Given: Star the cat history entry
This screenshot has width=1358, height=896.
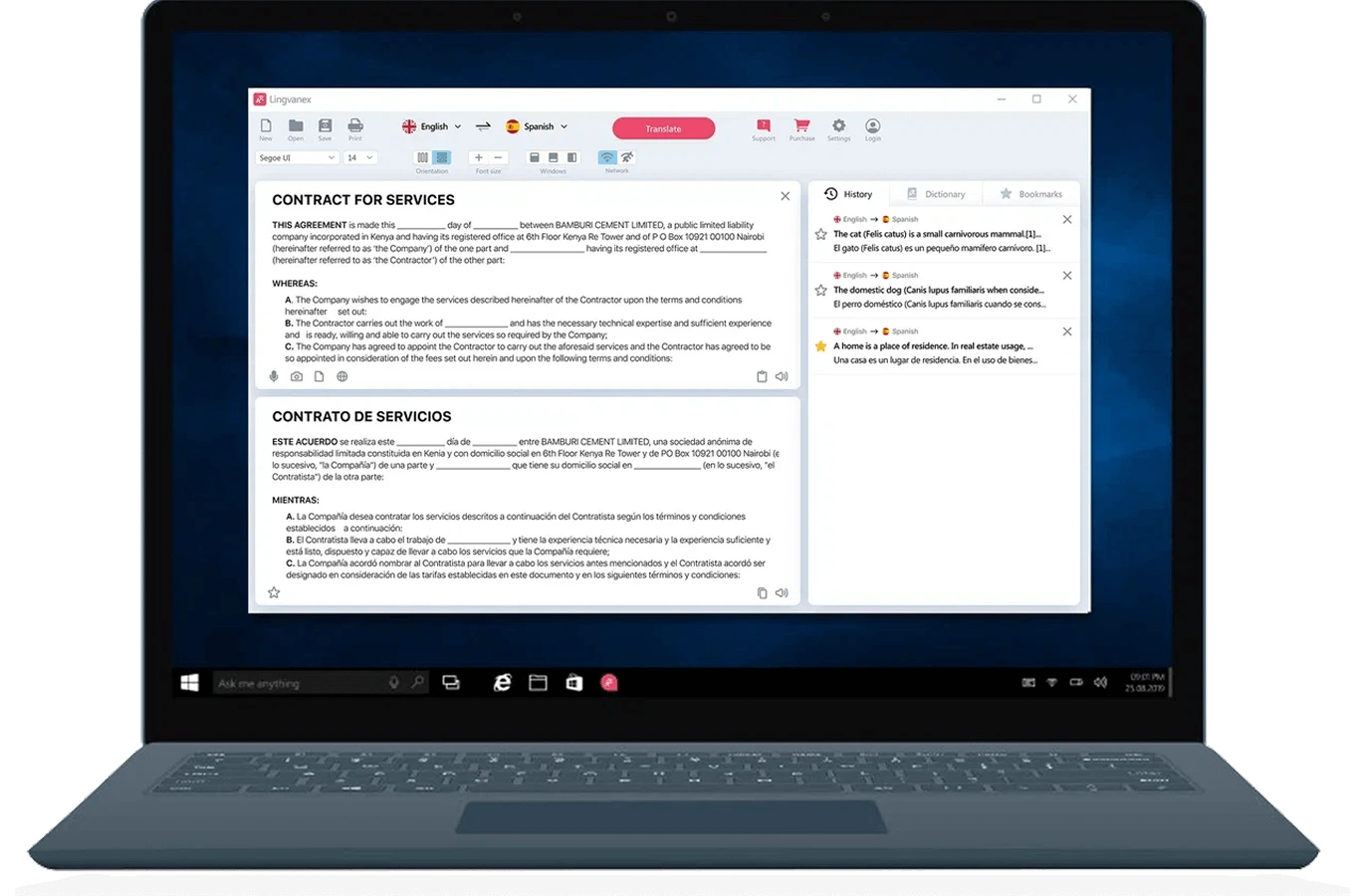Looking at the screenshot, I should [x=820, y=235].
